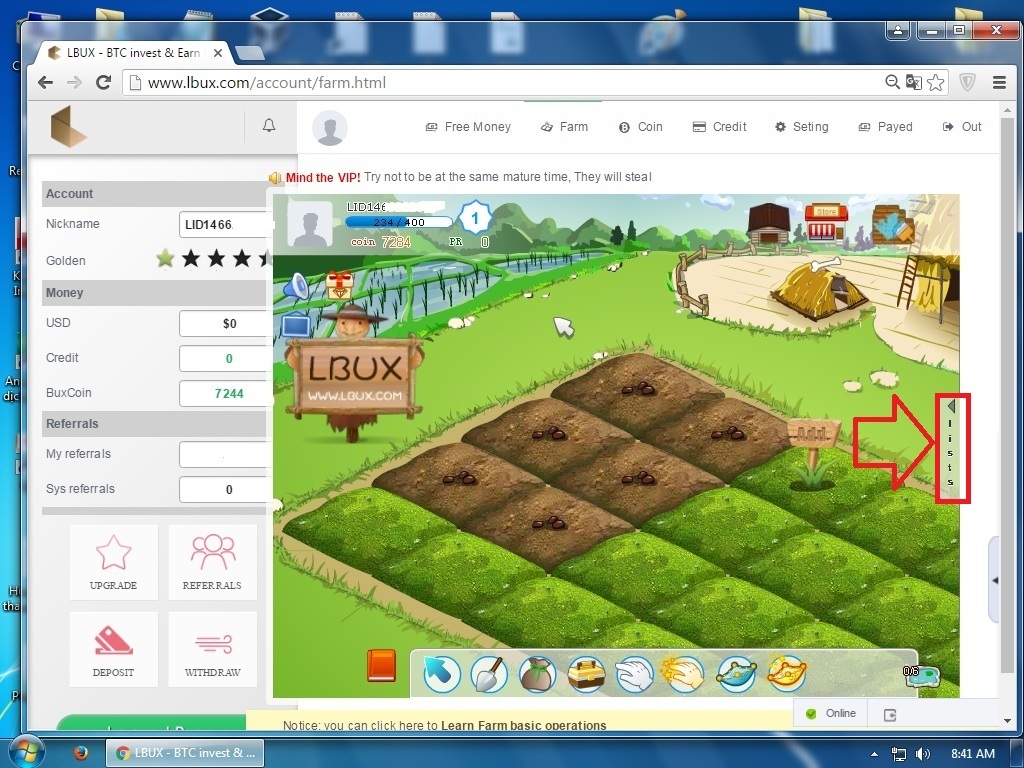Open the Chrome hamburger menu
This screenshot has width=1024, height=768.
[999, 82]
